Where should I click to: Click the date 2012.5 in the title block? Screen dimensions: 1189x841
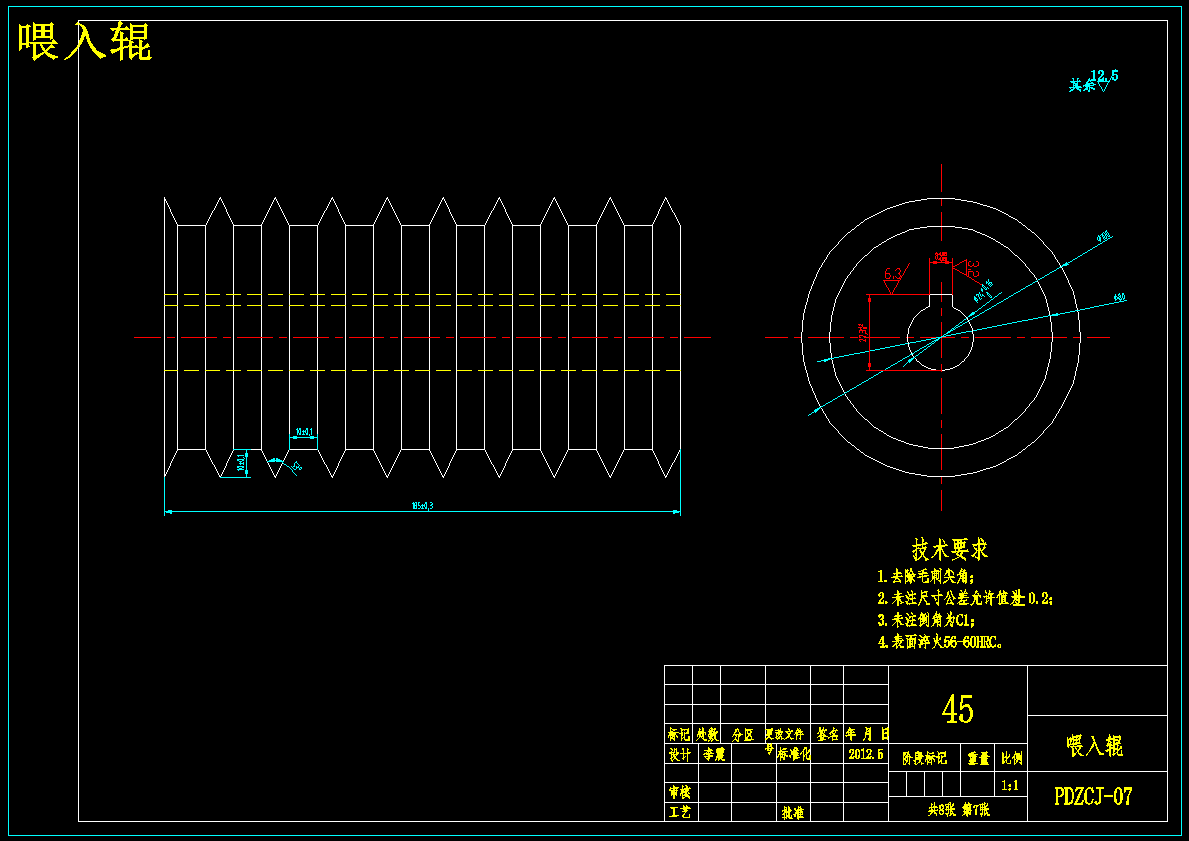[866, 755]
